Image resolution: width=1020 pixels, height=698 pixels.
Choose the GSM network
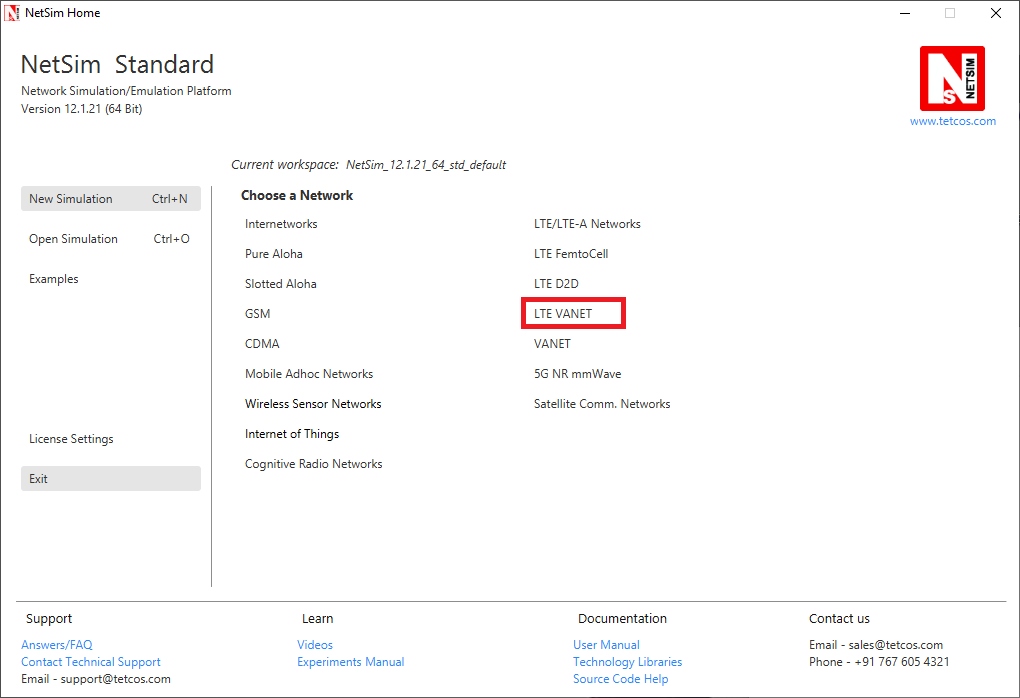257,314
